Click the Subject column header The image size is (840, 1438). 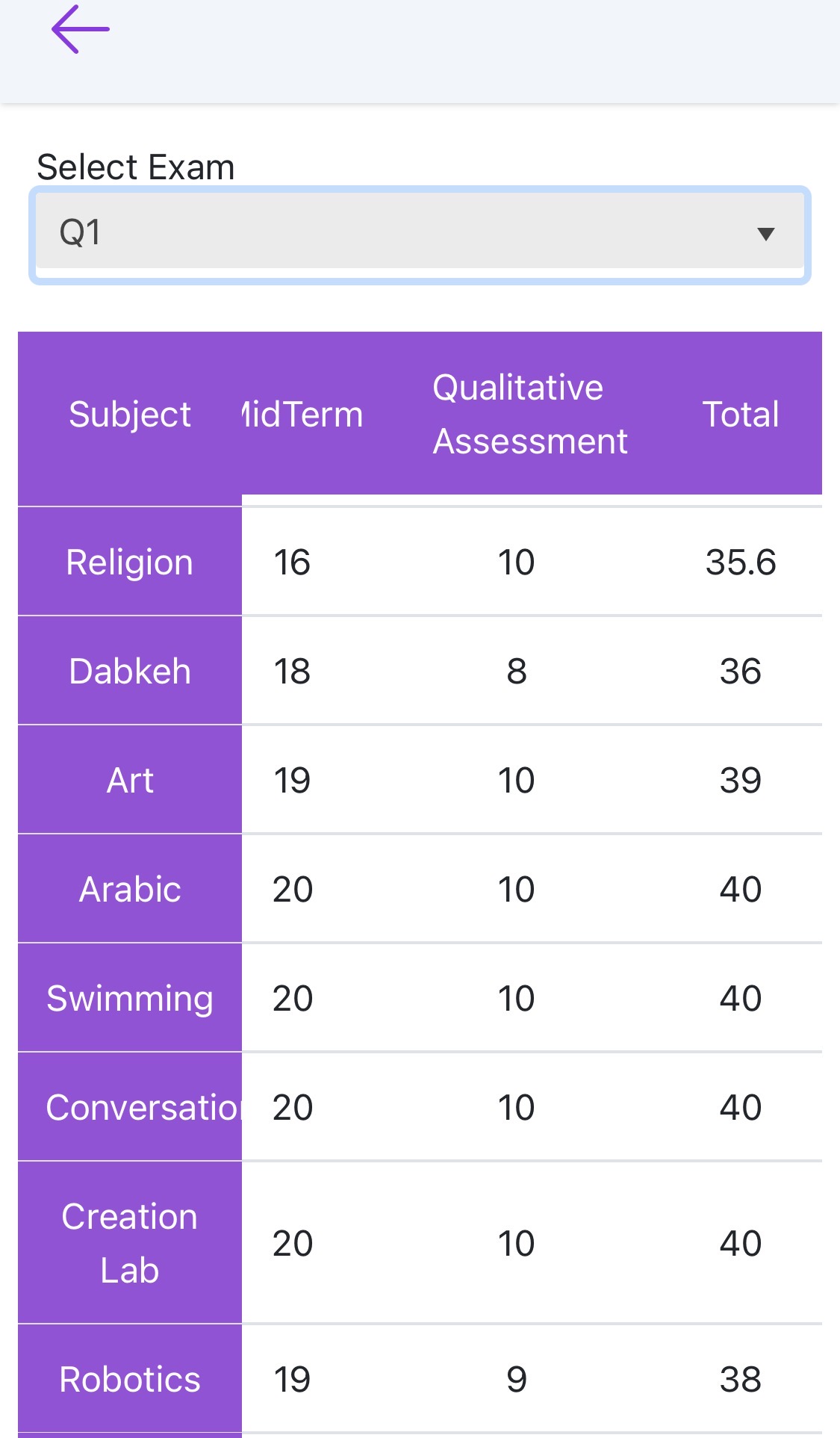130,415
